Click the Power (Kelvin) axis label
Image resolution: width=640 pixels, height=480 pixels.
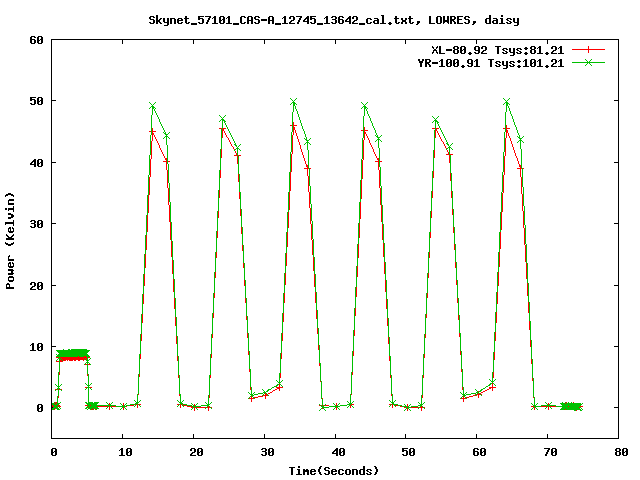click(x=10, y=241)
